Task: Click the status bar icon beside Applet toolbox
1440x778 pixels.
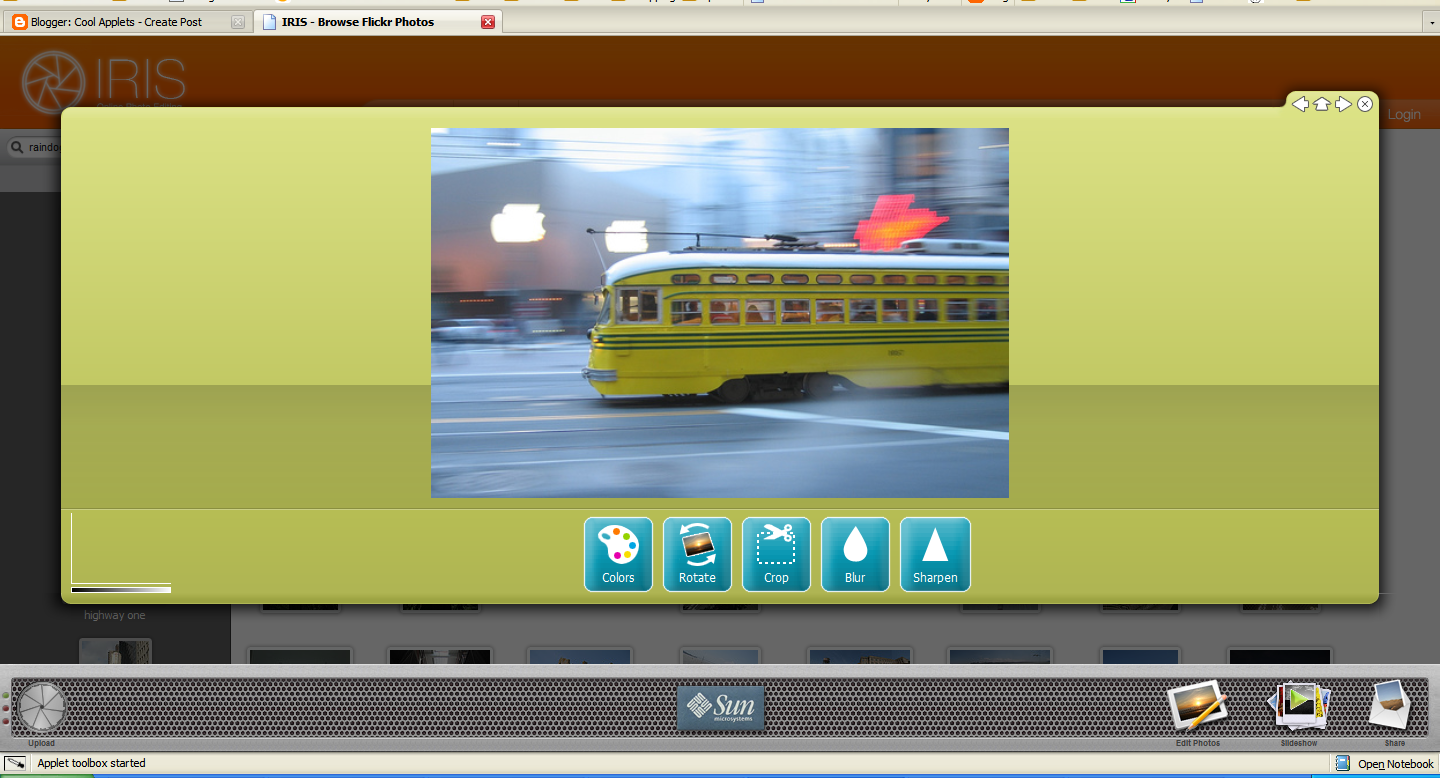Action: pos(15,763)
